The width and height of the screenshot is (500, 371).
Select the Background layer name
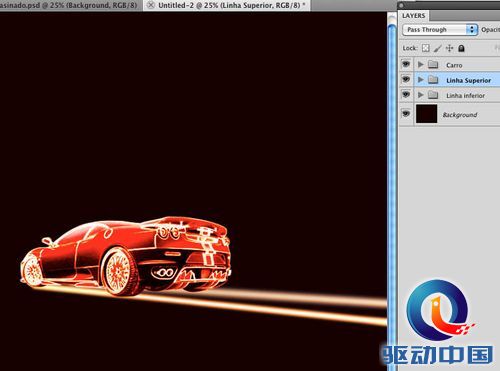tap(460, 115)
